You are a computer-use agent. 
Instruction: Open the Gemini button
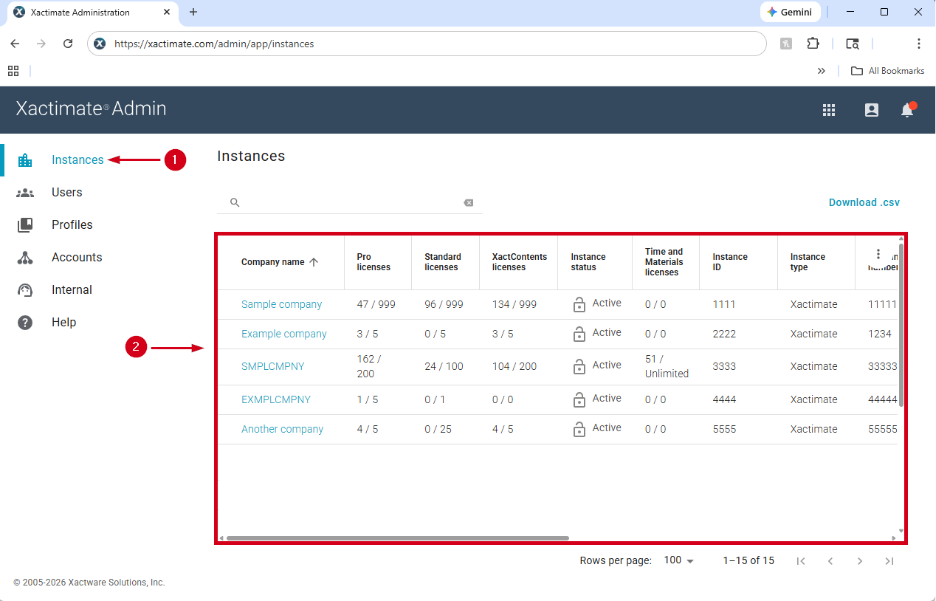[x=790, y=12]
